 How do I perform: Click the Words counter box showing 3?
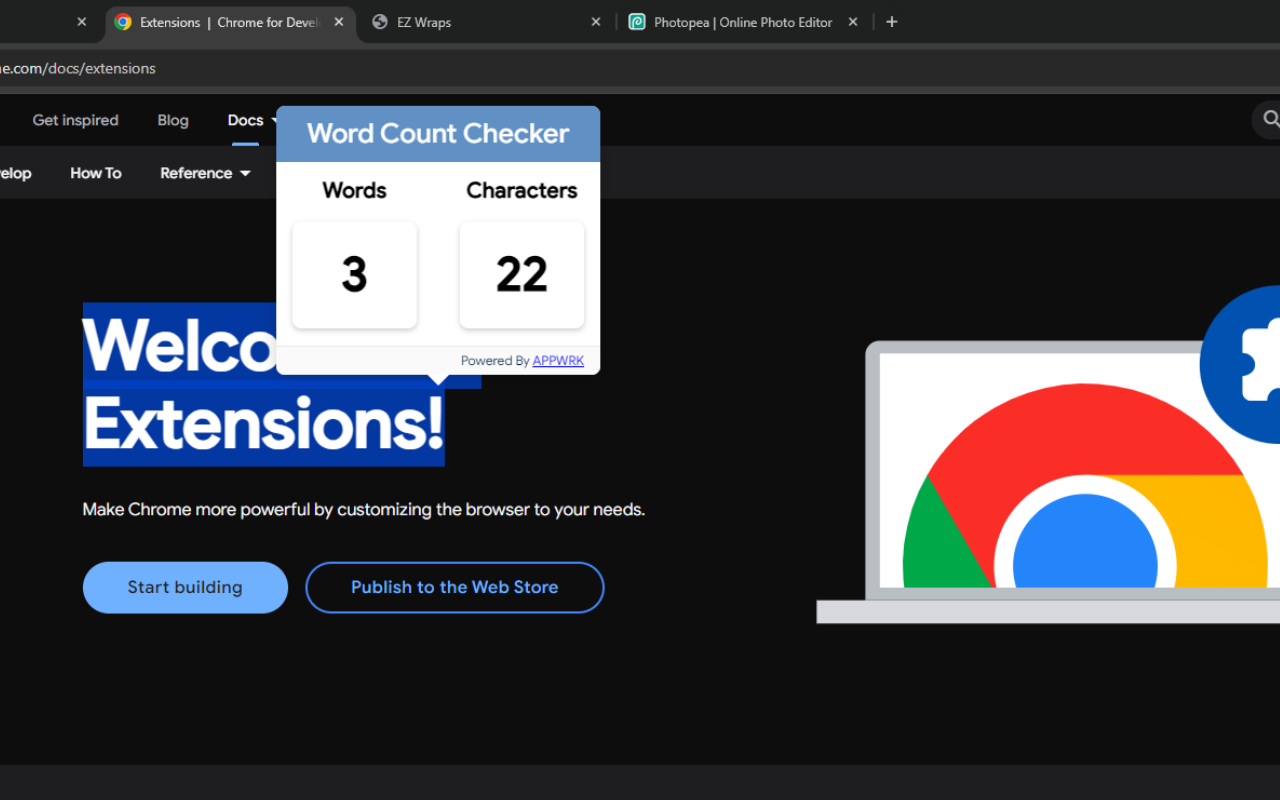[x=354, y=274]
